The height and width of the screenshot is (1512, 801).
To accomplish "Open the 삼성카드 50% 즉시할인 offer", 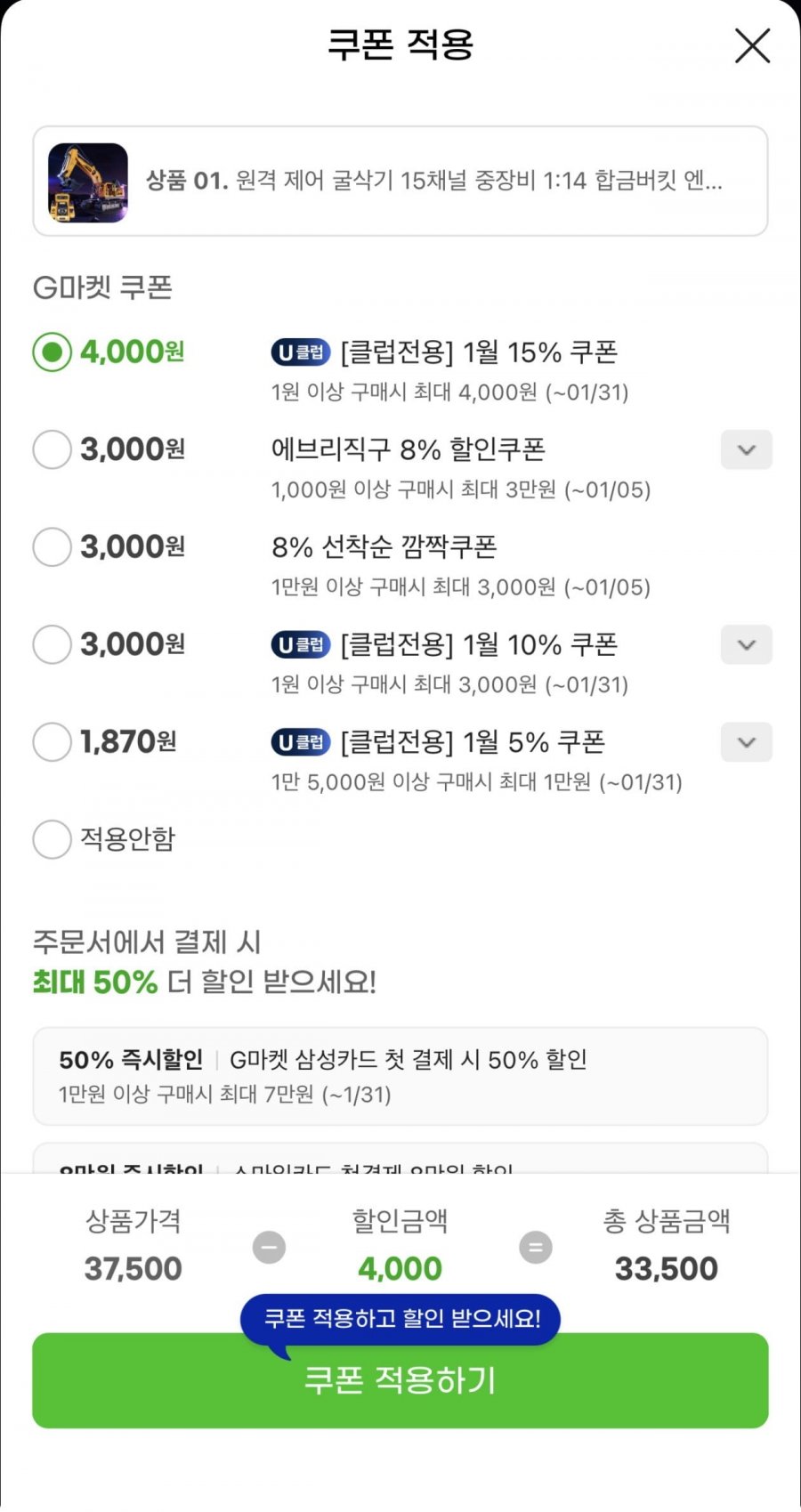I will (400, 1076).
